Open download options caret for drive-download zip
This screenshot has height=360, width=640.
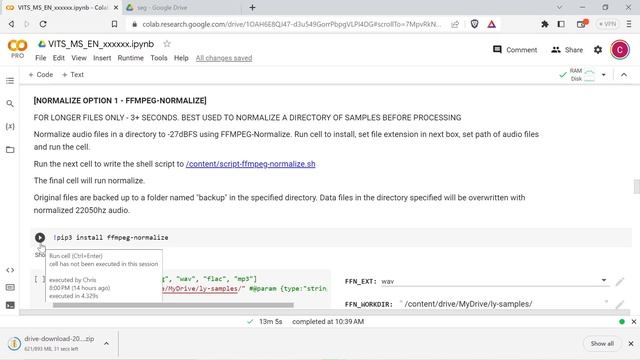(106, 344)
